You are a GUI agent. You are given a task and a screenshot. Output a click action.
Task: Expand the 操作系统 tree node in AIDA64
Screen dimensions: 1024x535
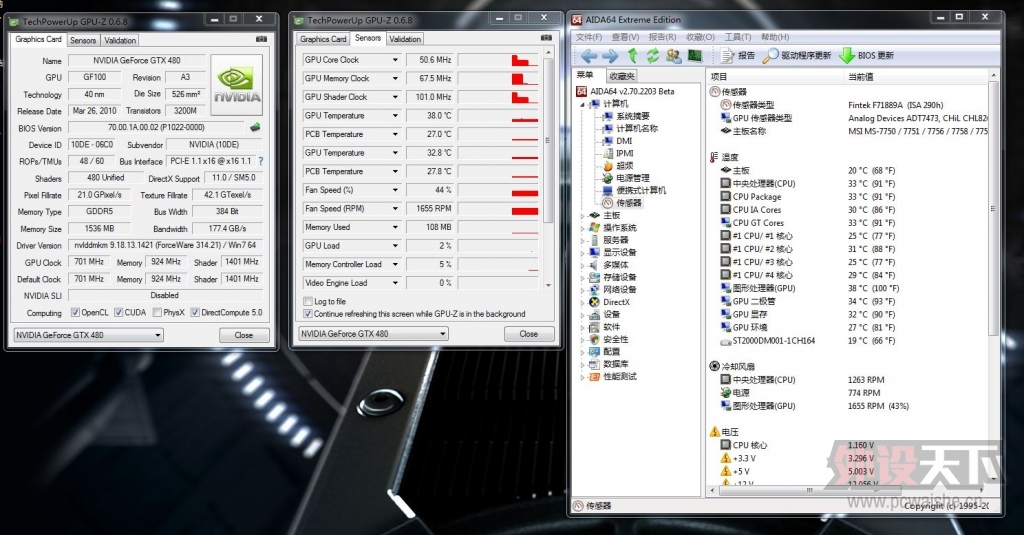tap(583, 228)
